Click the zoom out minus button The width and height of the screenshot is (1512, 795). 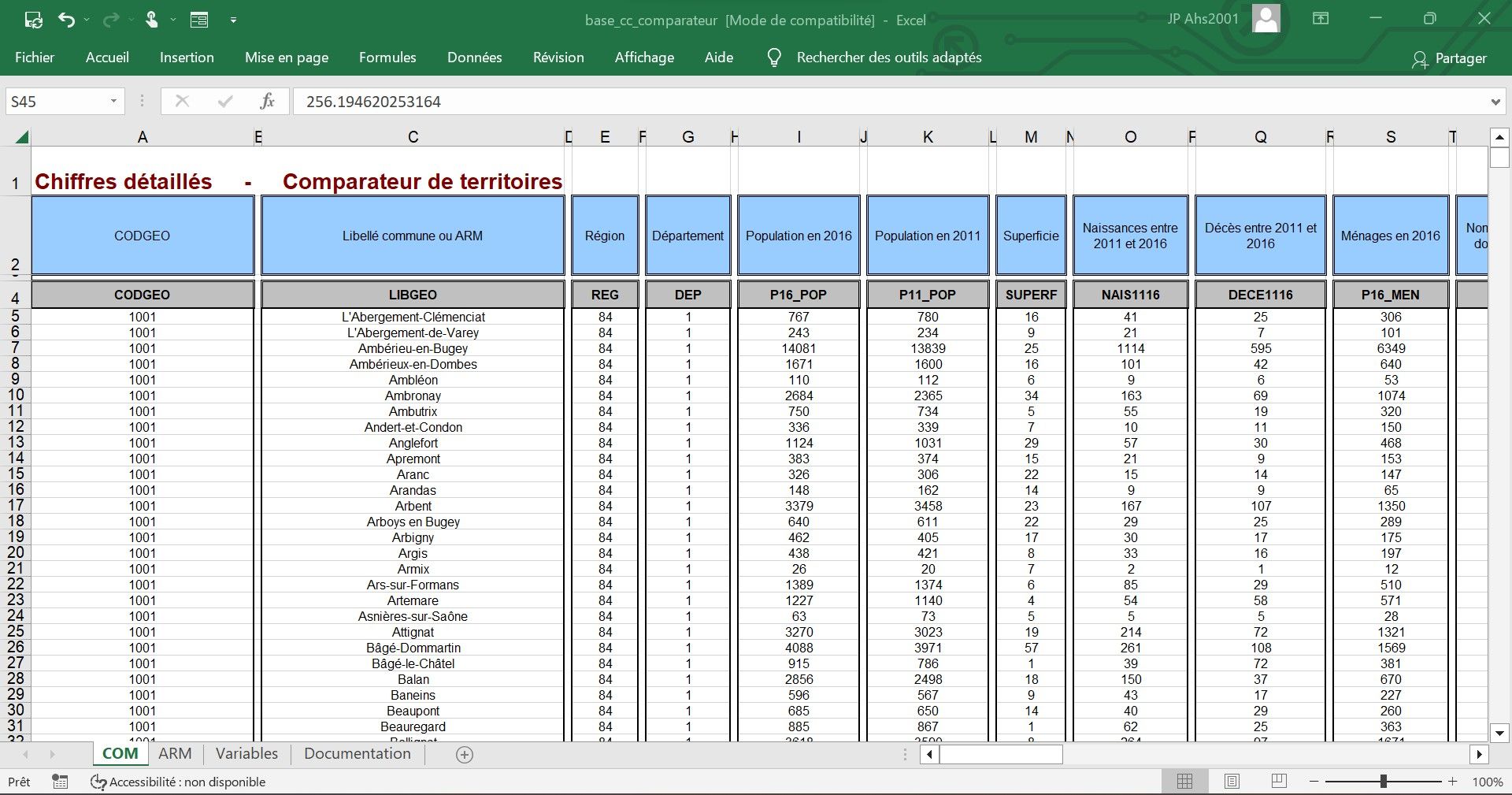pyautogui.click(x=1314, y=782)
